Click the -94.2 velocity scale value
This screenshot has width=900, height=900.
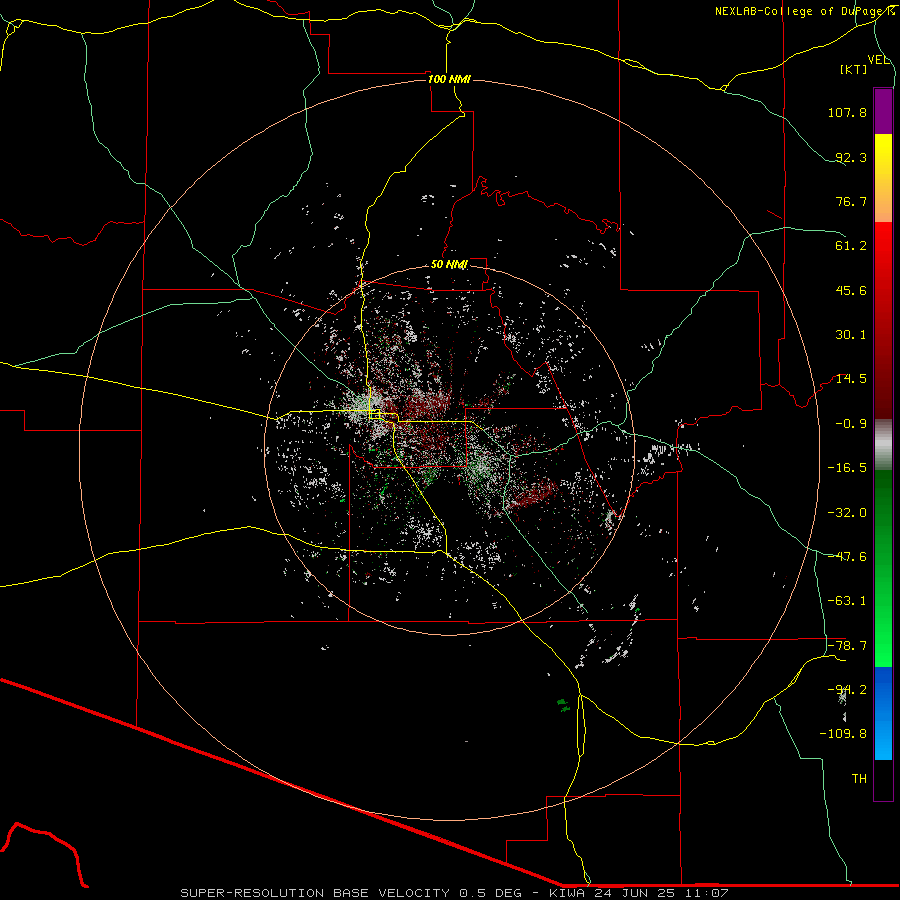(x=847, y=690)
